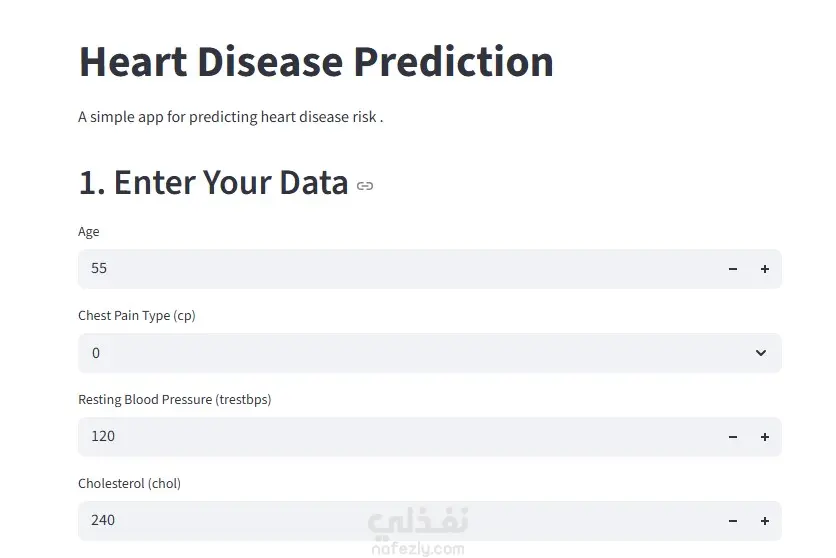836x558 pixels.
Task: Click the Resting Blood Pressure (trestbps) label
Action: [175, 400]
